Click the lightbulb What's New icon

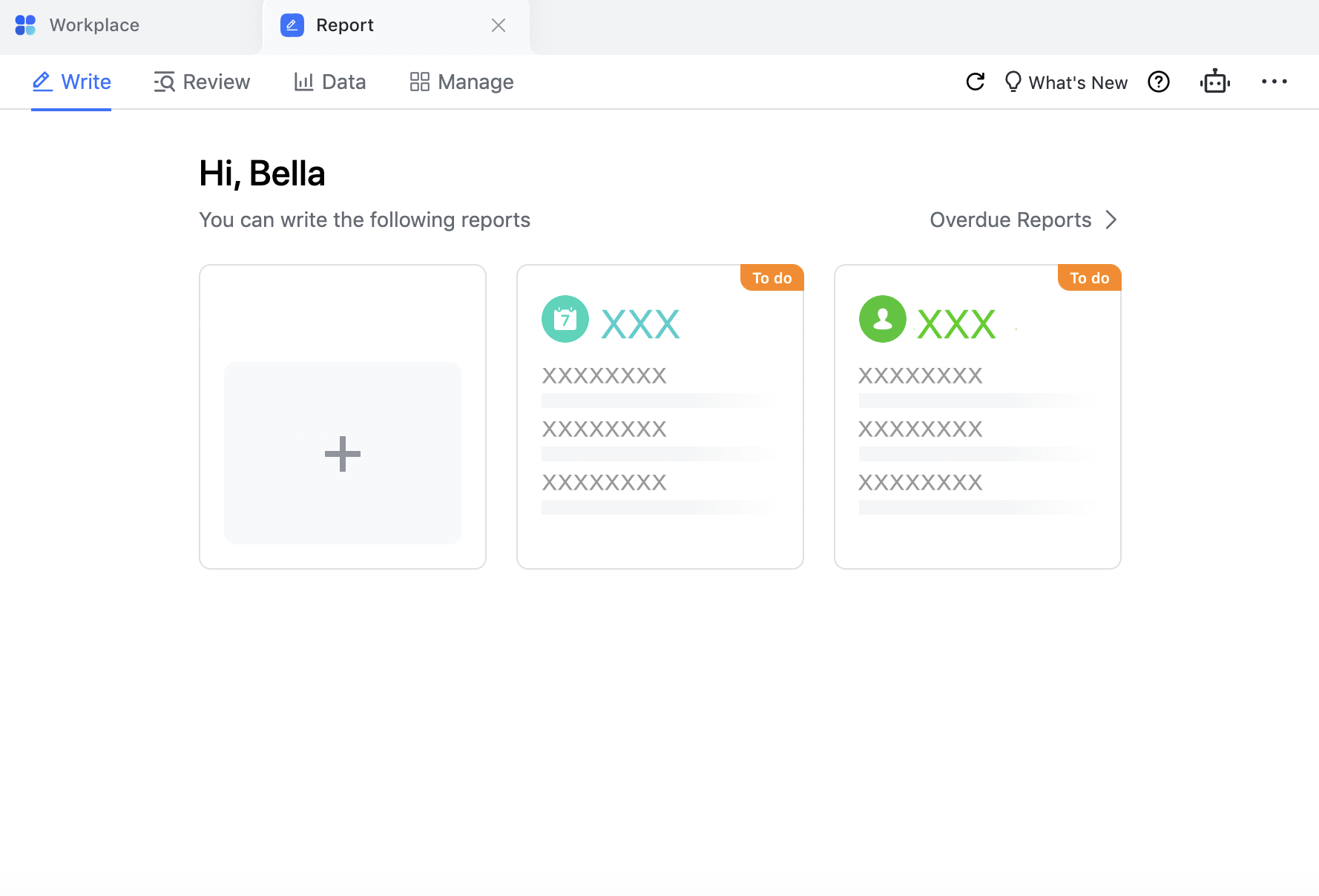(1013, 82)
